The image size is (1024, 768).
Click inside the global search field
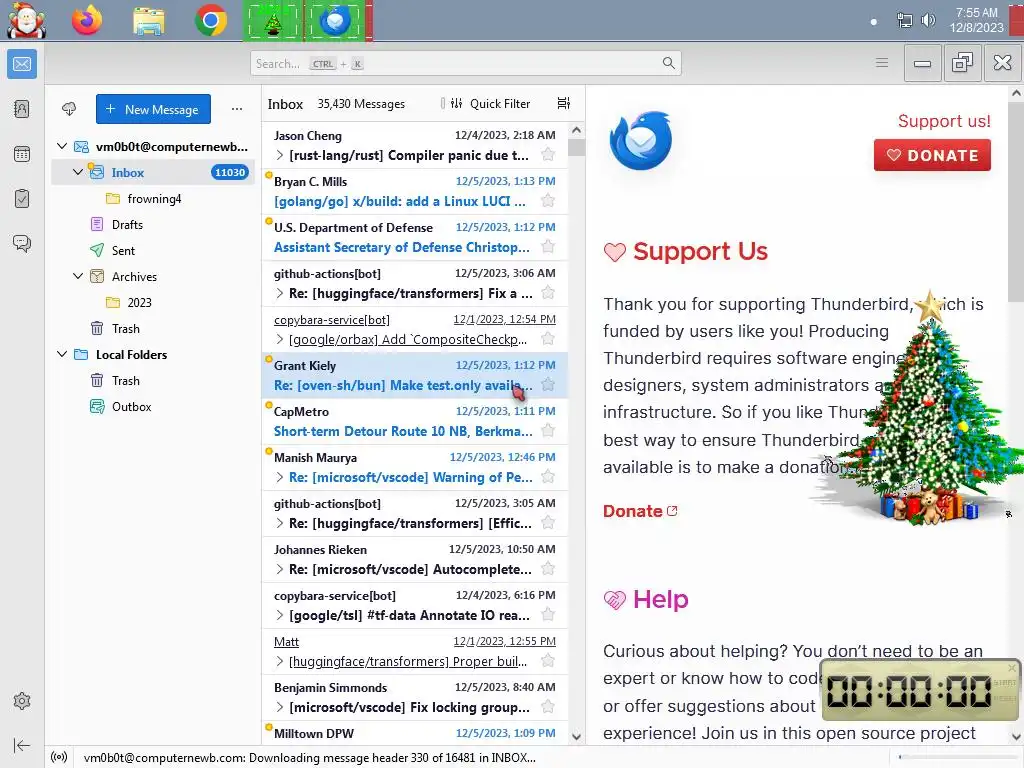click(x=465, y=63)
